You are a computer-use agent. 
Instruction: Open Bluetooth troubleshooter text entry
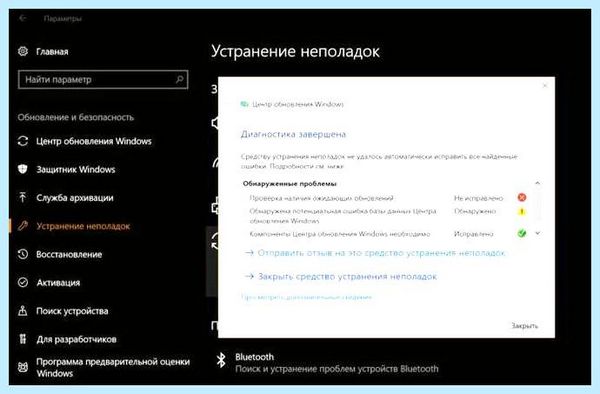(x=337, y=363)
